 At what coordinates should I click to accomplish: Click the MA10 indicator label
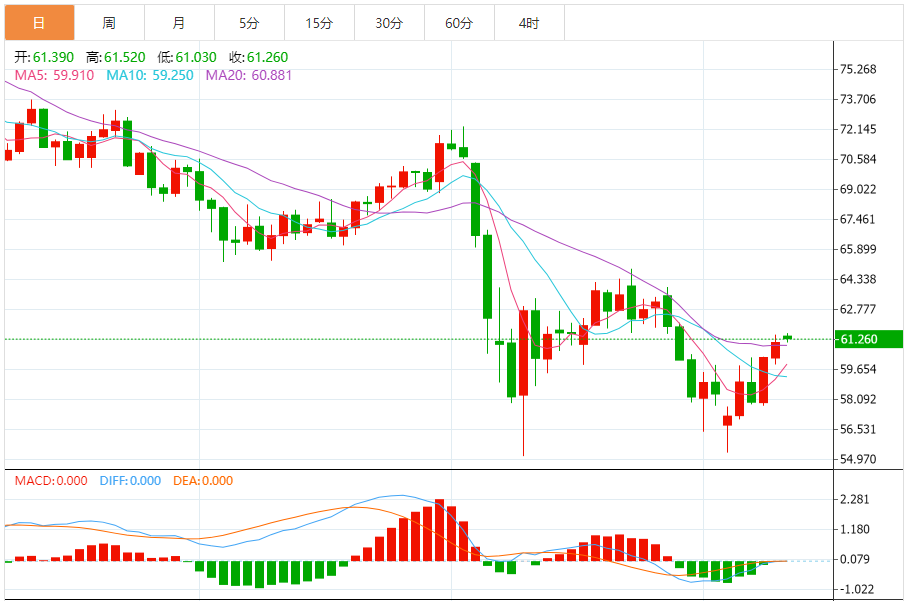coord(150,75)
